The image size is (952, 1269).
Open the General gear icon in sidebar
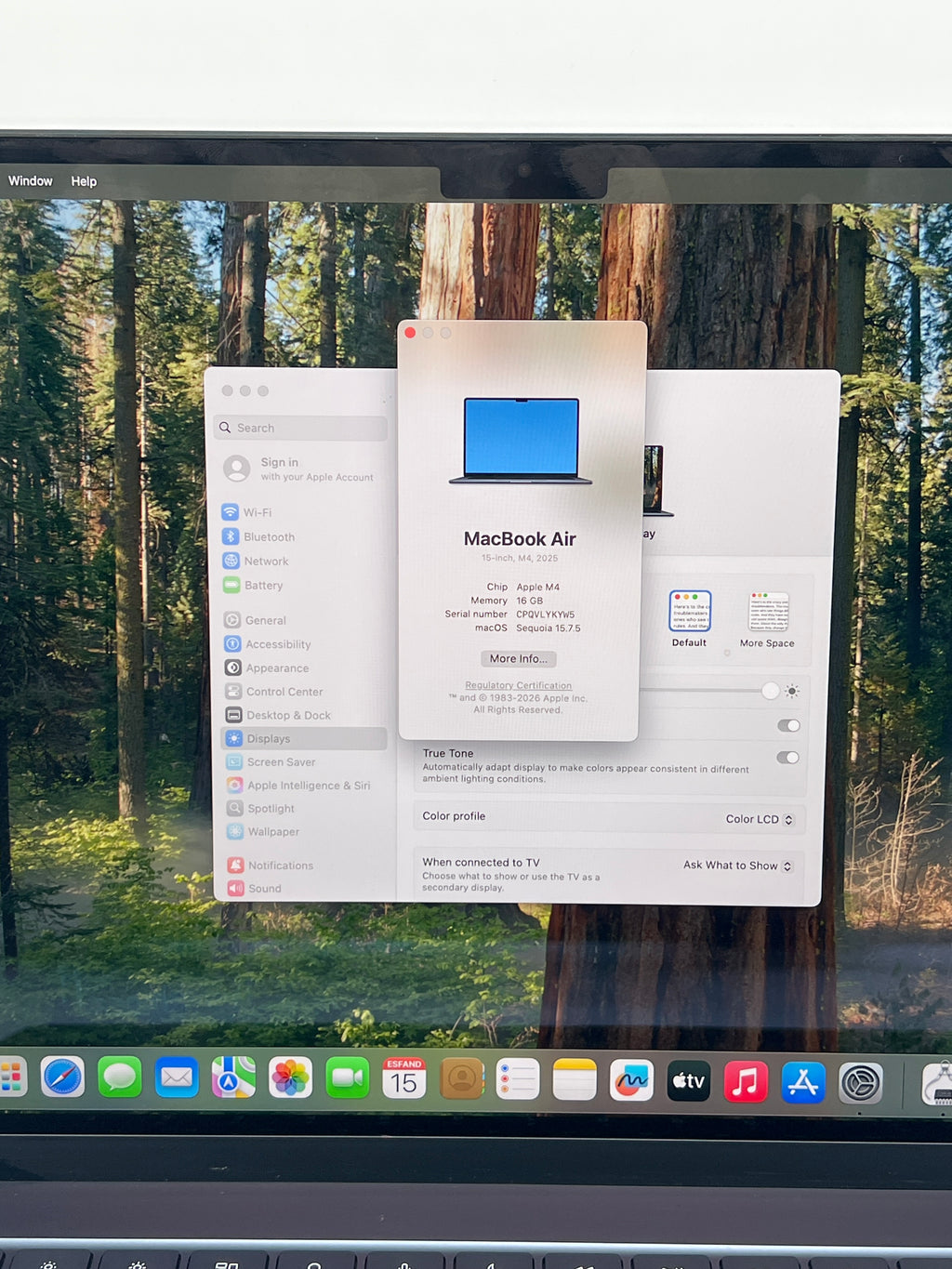click(x=232, y=619)
